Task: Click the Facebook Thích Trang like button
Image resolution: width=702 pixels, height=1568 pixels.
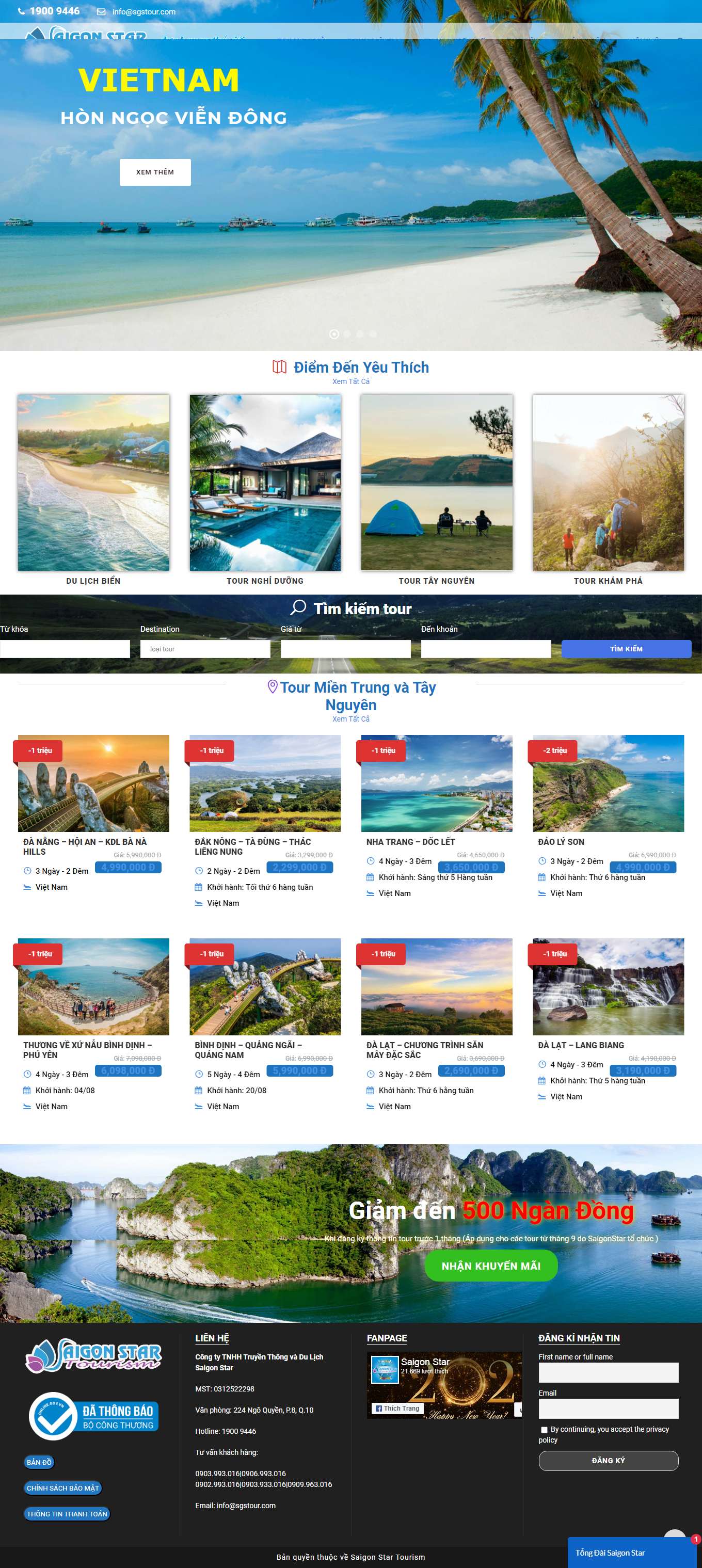Action: tap(397, 1408)
